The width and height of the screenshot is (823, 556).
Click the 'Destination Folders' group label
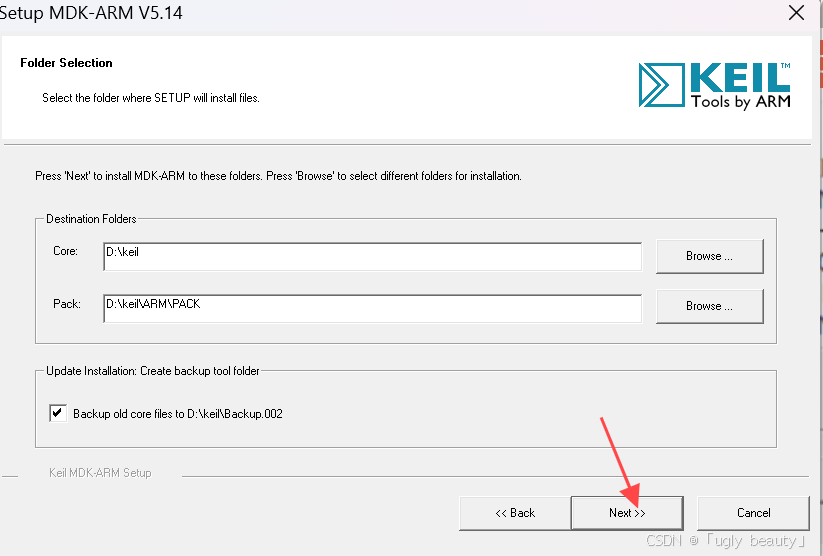tap(91, 219)
